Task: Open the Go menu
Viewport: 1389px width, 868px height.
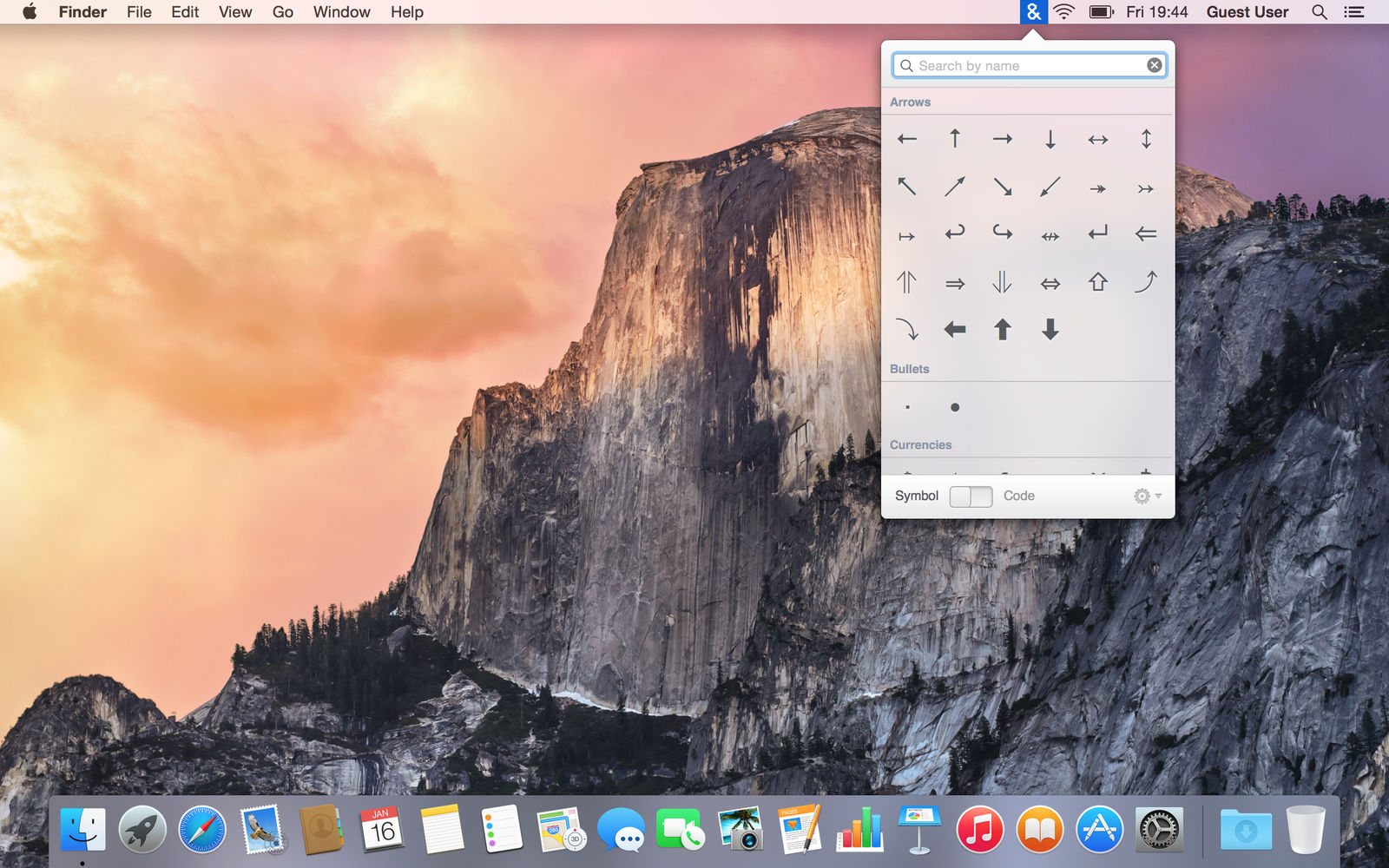Action: (283, 12)
